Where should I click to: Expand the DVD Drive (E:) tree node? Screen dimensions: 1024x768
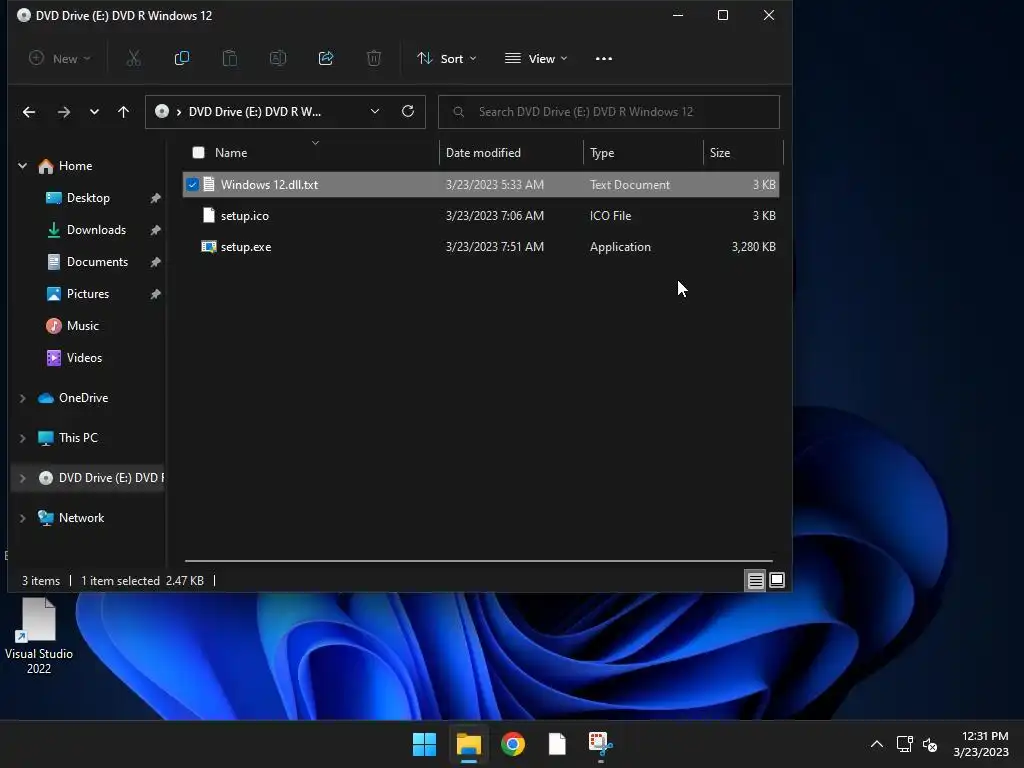click(x=23, y=478)
